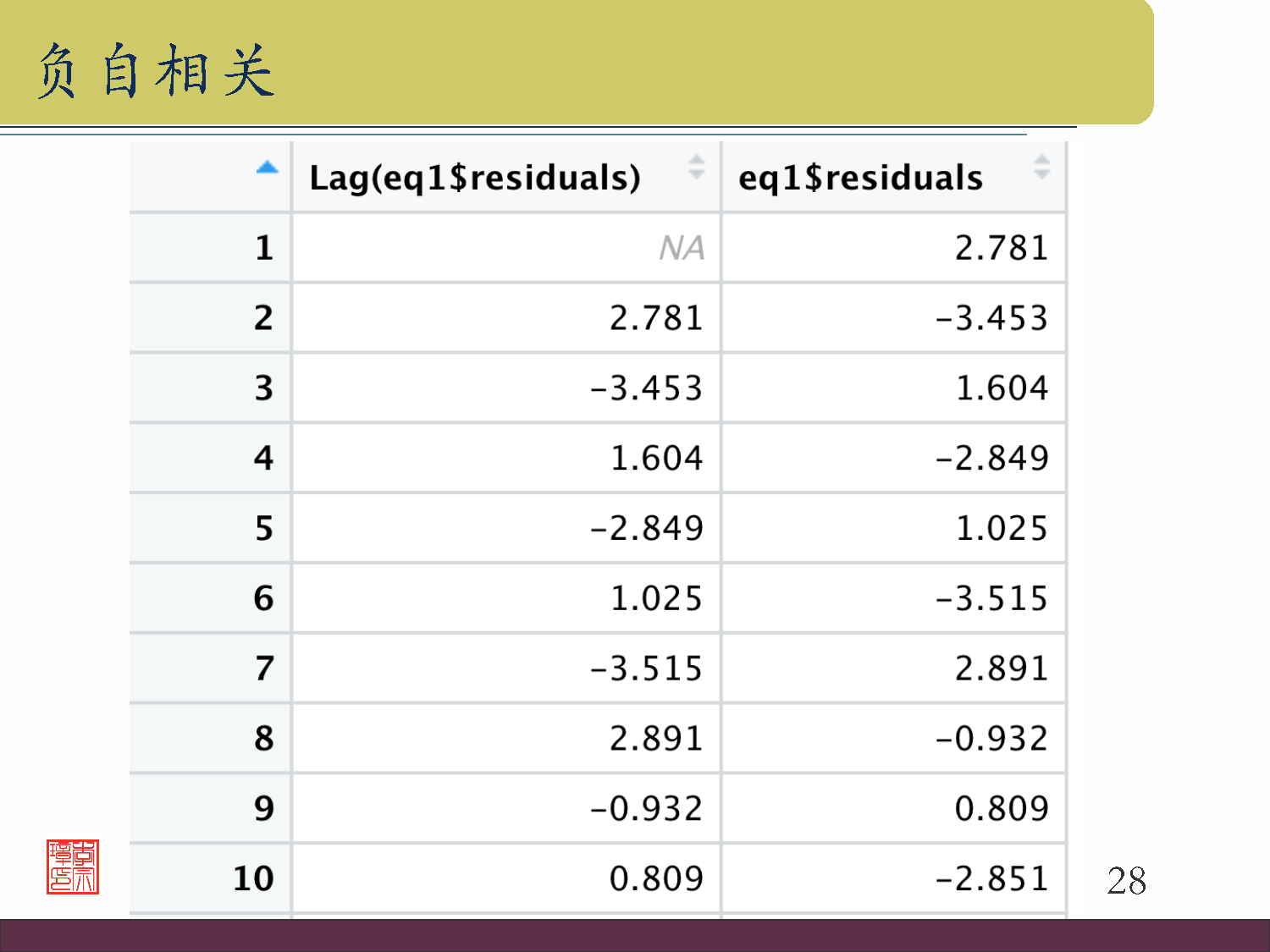Select the -3.515 cell in eq1$residuals column
Viewport: 1270px width, 952px height.
click(991, 599)
